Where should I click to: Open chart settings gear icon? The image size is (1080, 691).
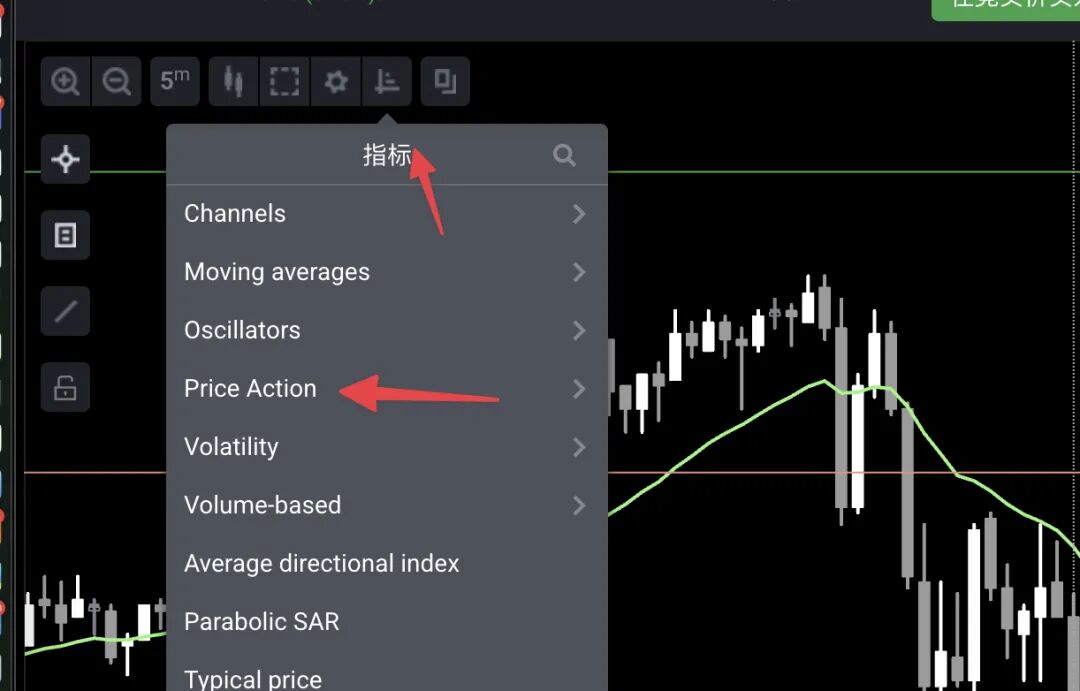pos(336,81)
